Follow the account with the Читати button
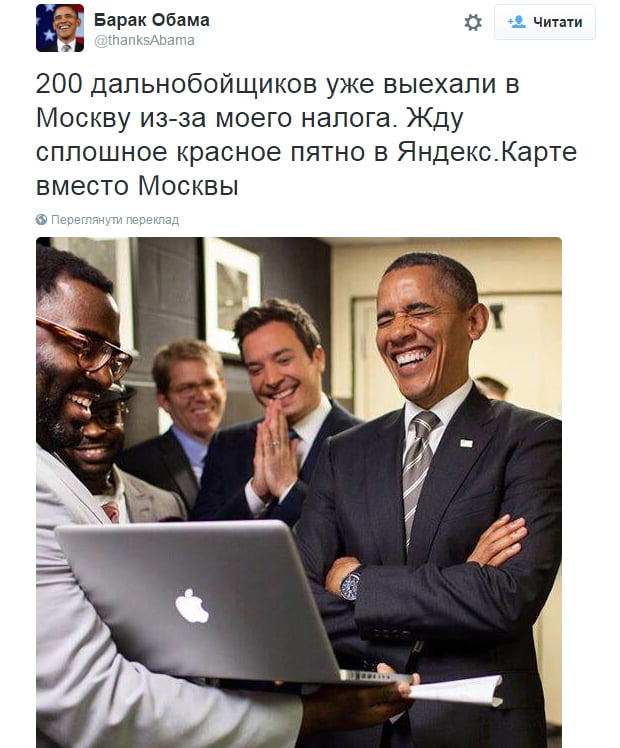 click(x=545, y=22)
